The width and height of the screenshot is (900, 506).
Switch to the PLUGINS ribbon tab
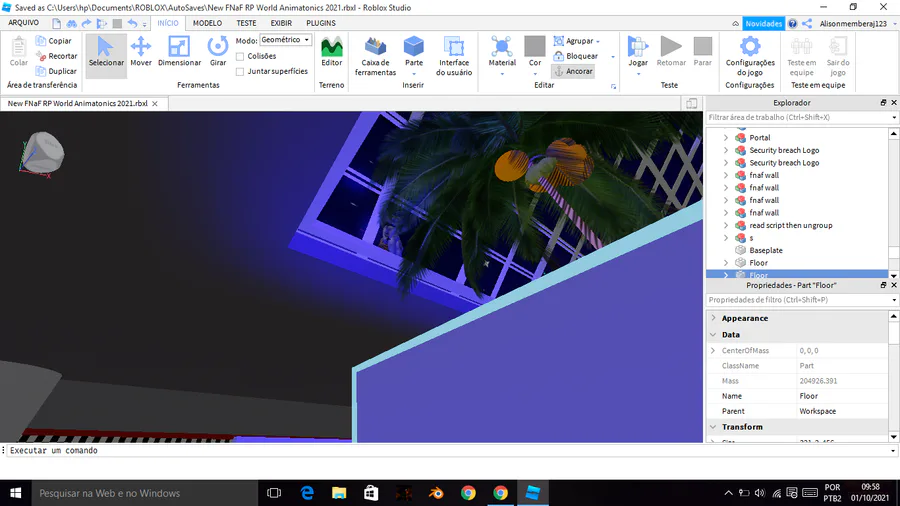(321, 23)
